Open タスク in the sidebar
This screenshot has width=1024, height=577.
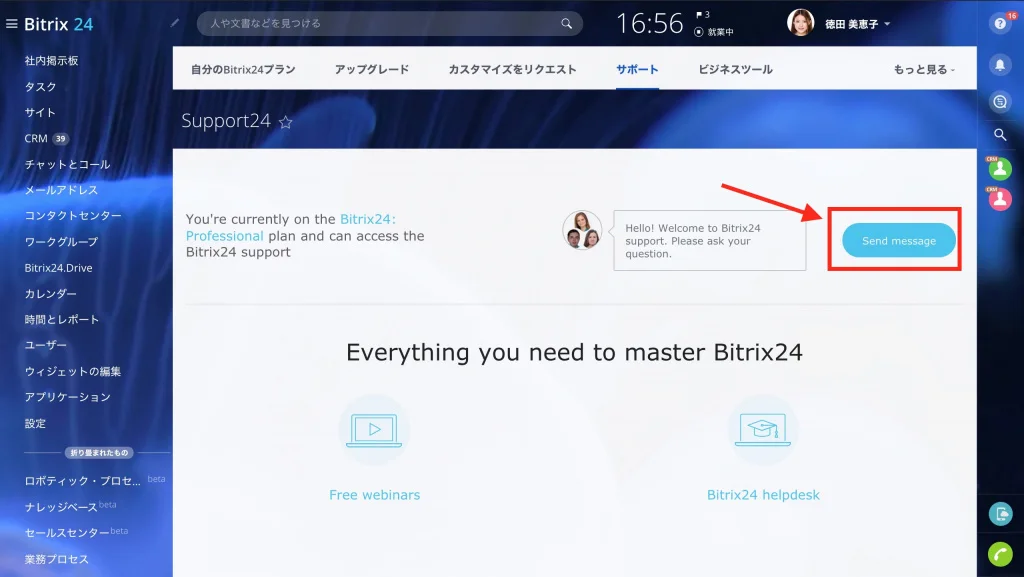point(40,87)
